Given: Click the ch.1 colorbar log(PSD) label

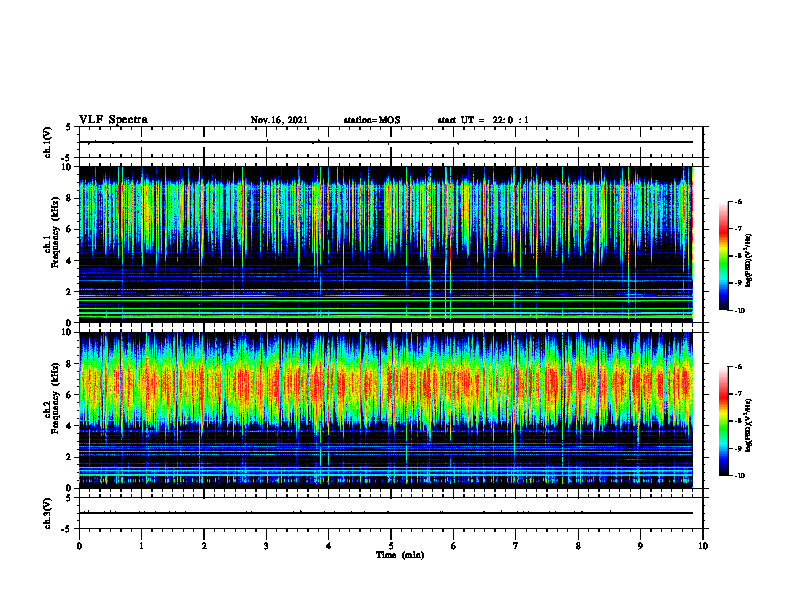Looking at the screenshot, I should [749, 261].
